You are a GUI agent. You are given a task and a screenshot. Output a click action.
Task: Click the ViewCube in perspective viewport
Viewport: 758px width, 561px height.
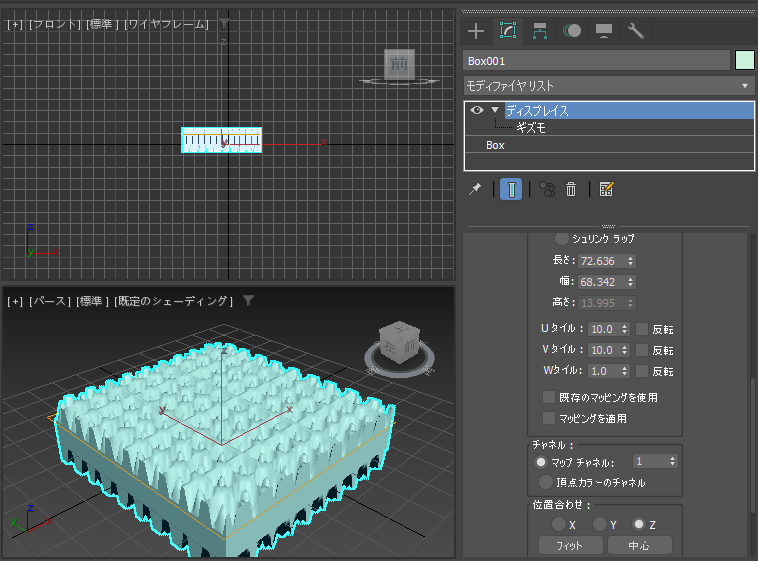[x=399, y=342]
